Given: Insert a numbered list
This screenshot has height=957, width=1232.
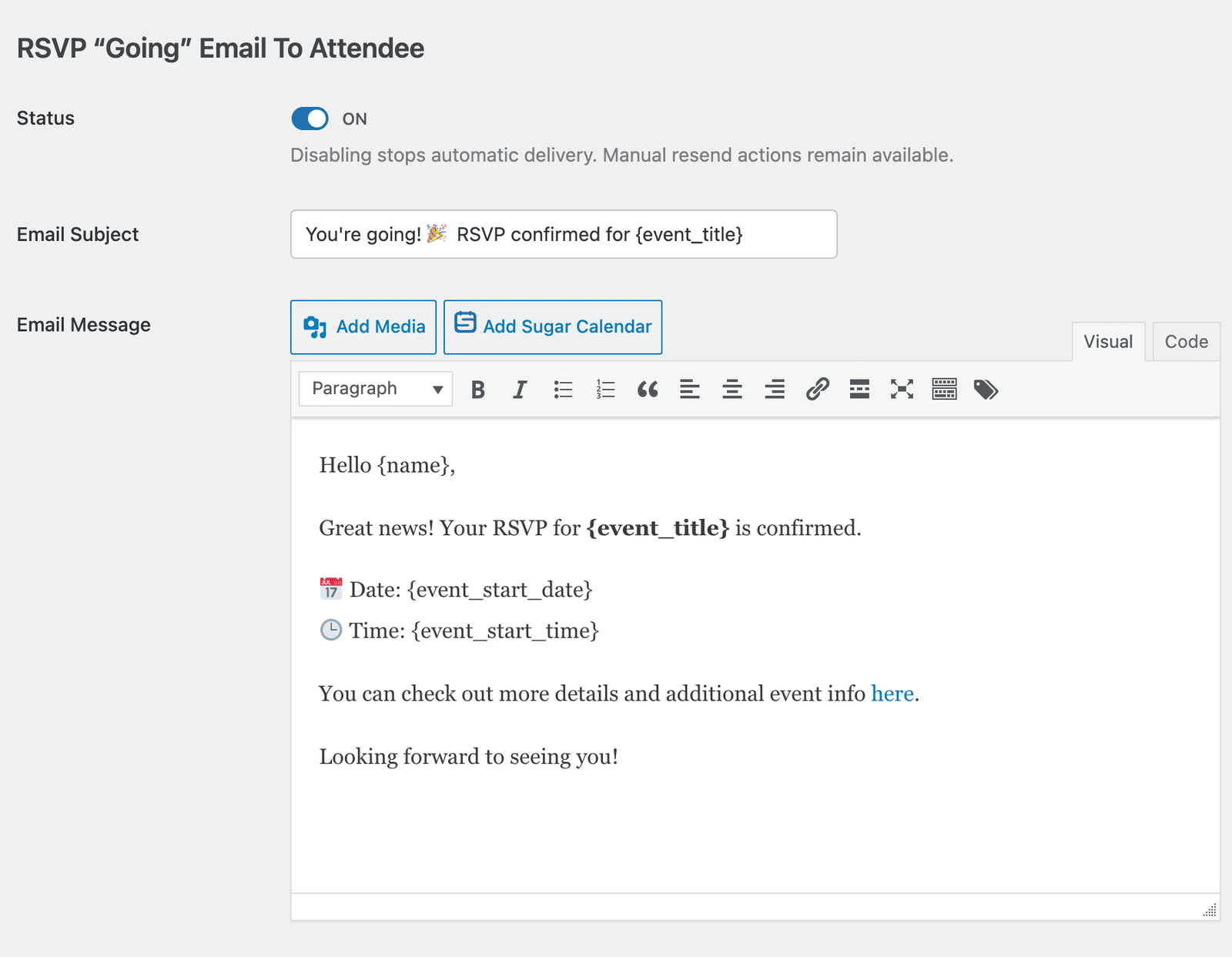Looking at the screenshot, I should click(x=605, y=390).
